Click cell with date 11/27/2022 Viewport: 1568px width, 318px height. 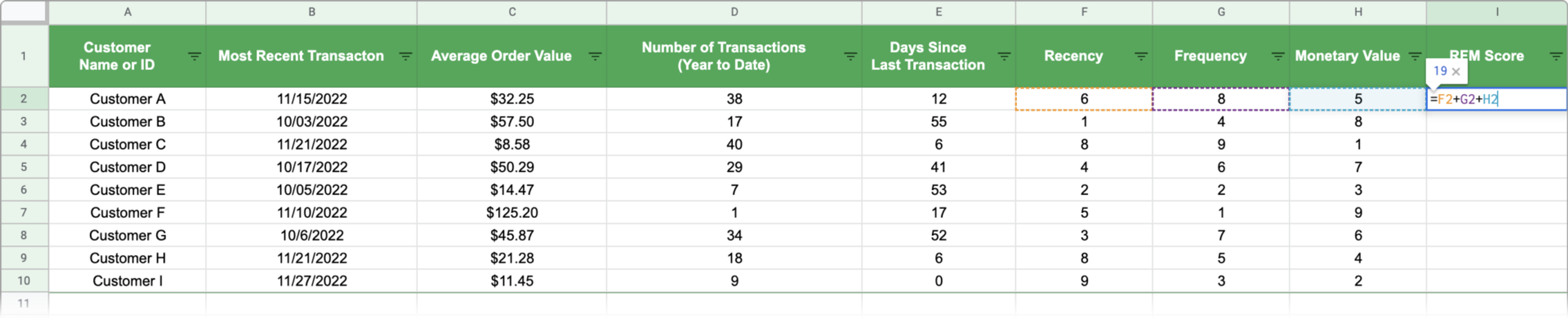click(312, 281)
